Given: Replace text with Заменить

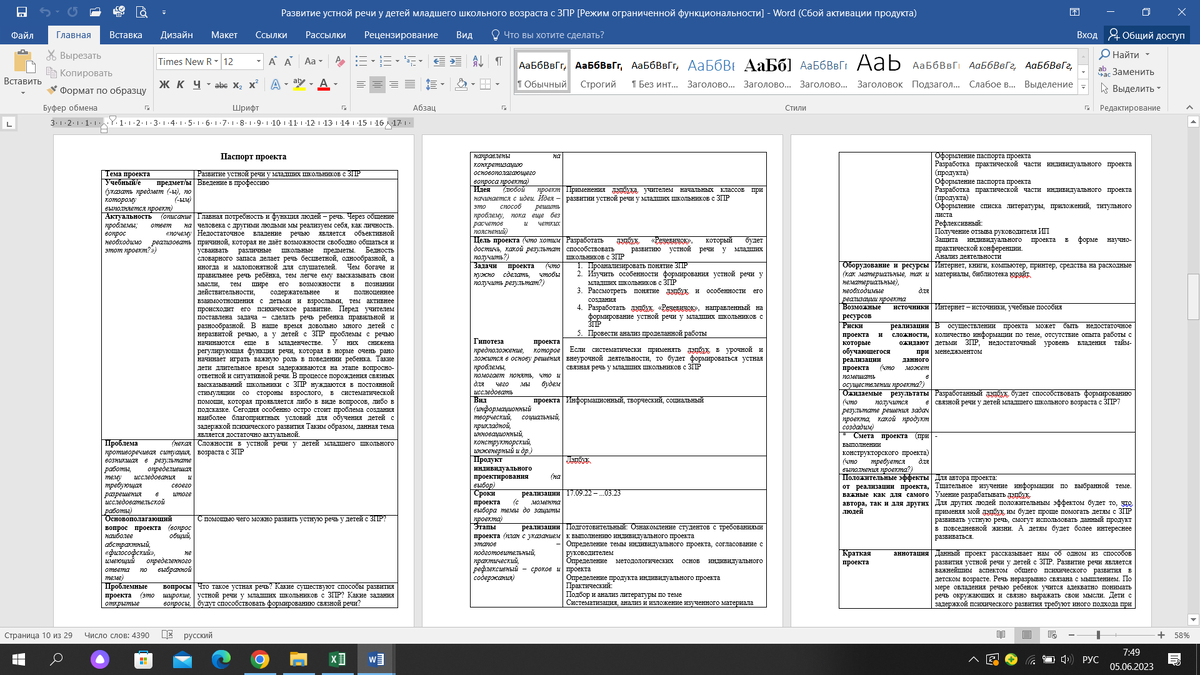Looking at the screenshot, I should pyautogui.click(x=1126, y=72).
